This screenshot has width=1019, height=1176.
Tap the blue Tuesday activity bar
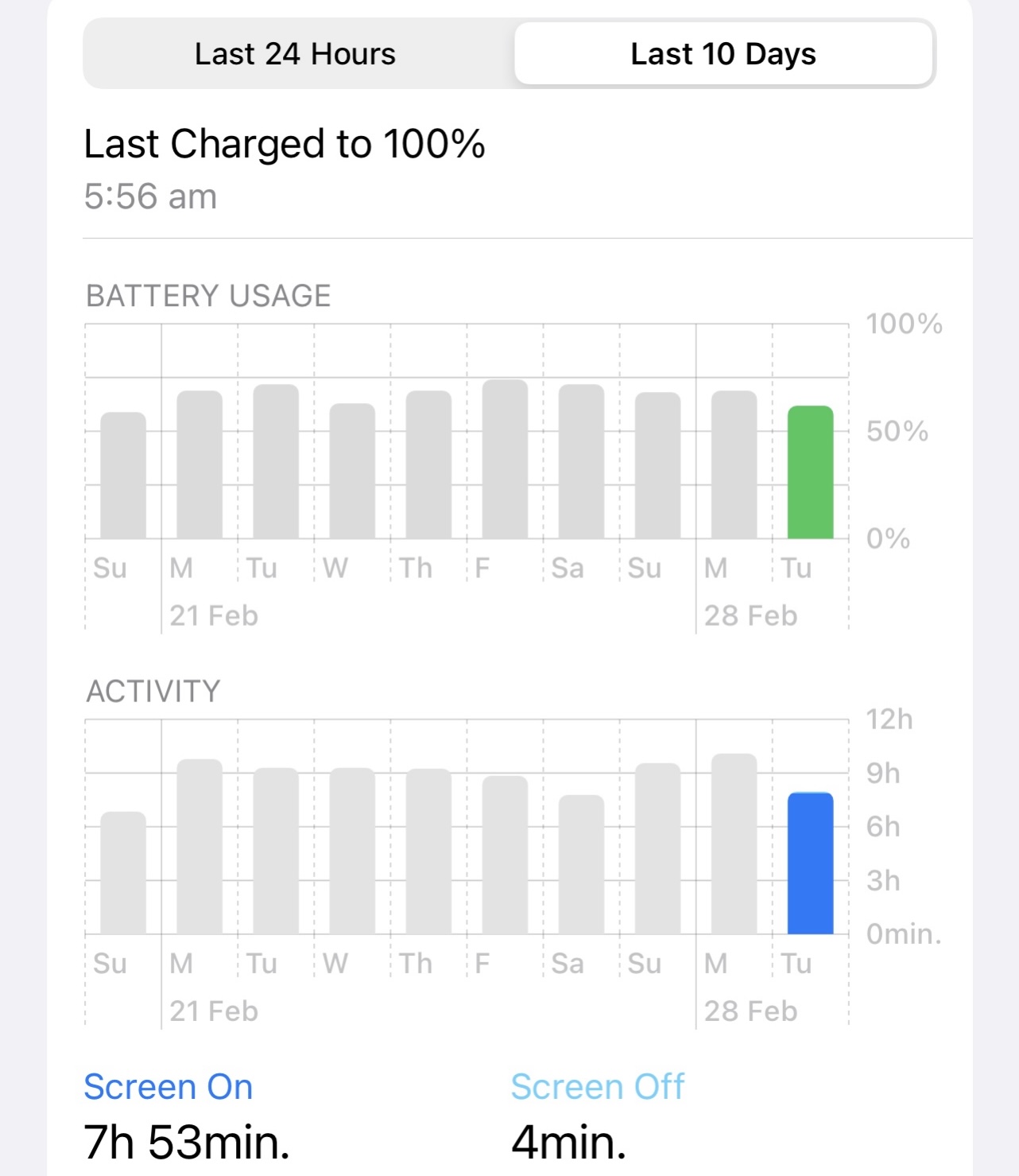[810, 864]
